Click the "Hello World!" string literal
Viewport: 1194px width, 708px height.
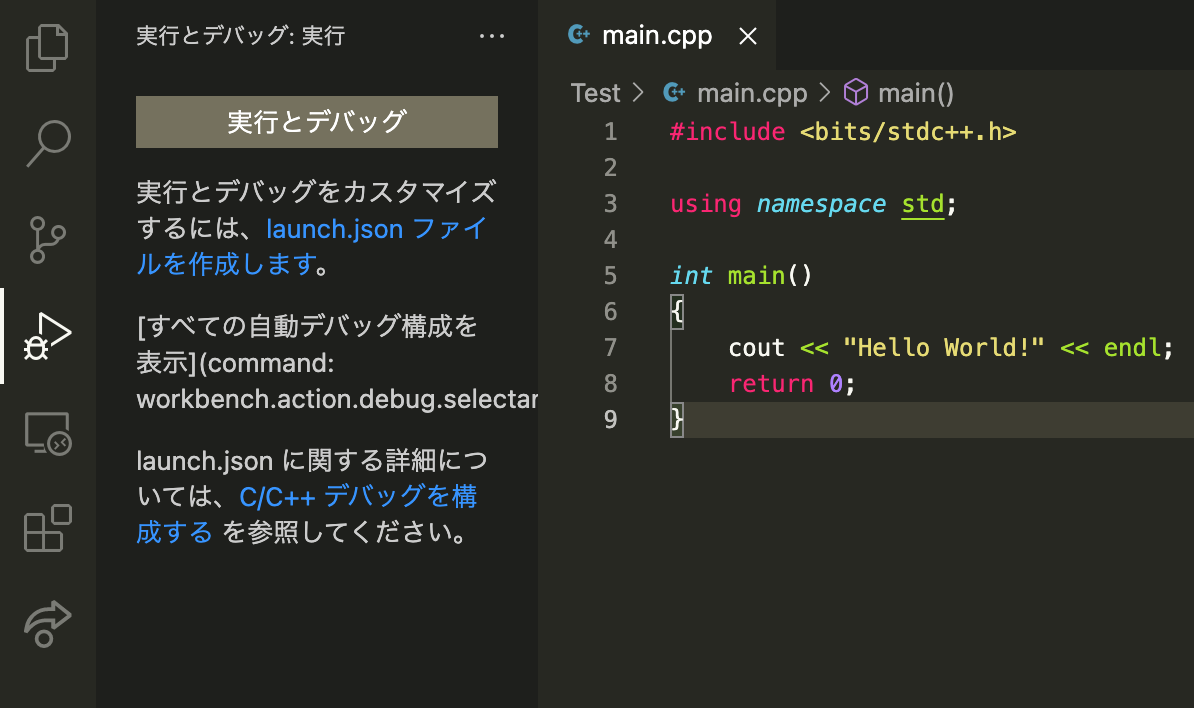coord(943,348)
